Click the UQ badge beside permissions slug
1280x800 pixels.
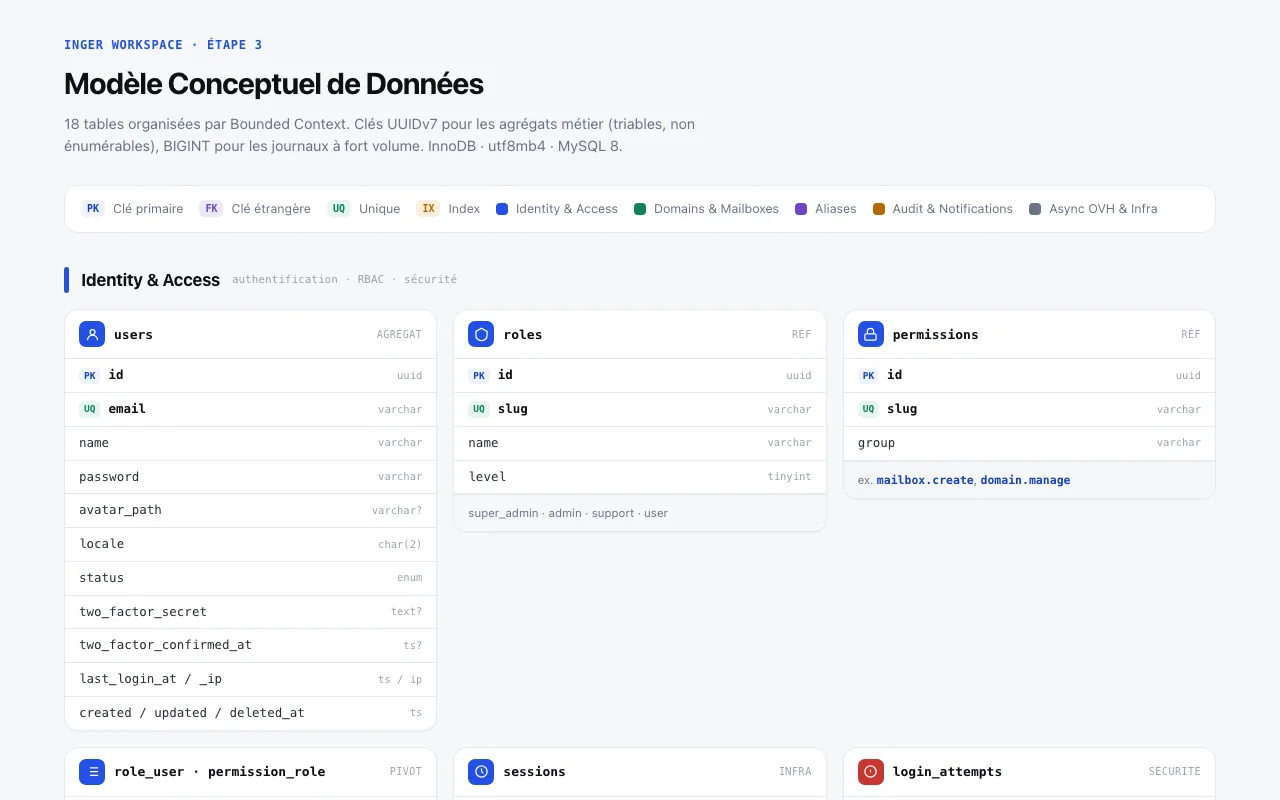(x=869, y=409)
